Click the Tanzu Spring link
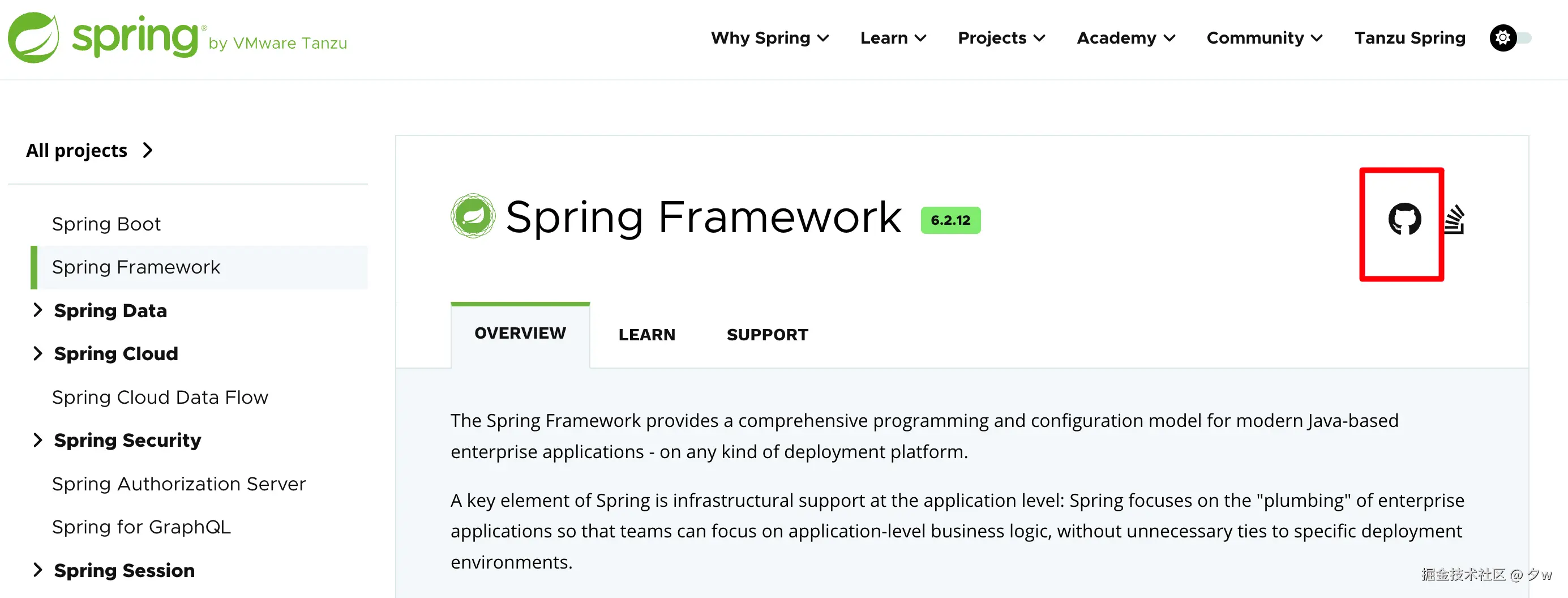The image size is (1568, 598). click(x=1409, y=39)
